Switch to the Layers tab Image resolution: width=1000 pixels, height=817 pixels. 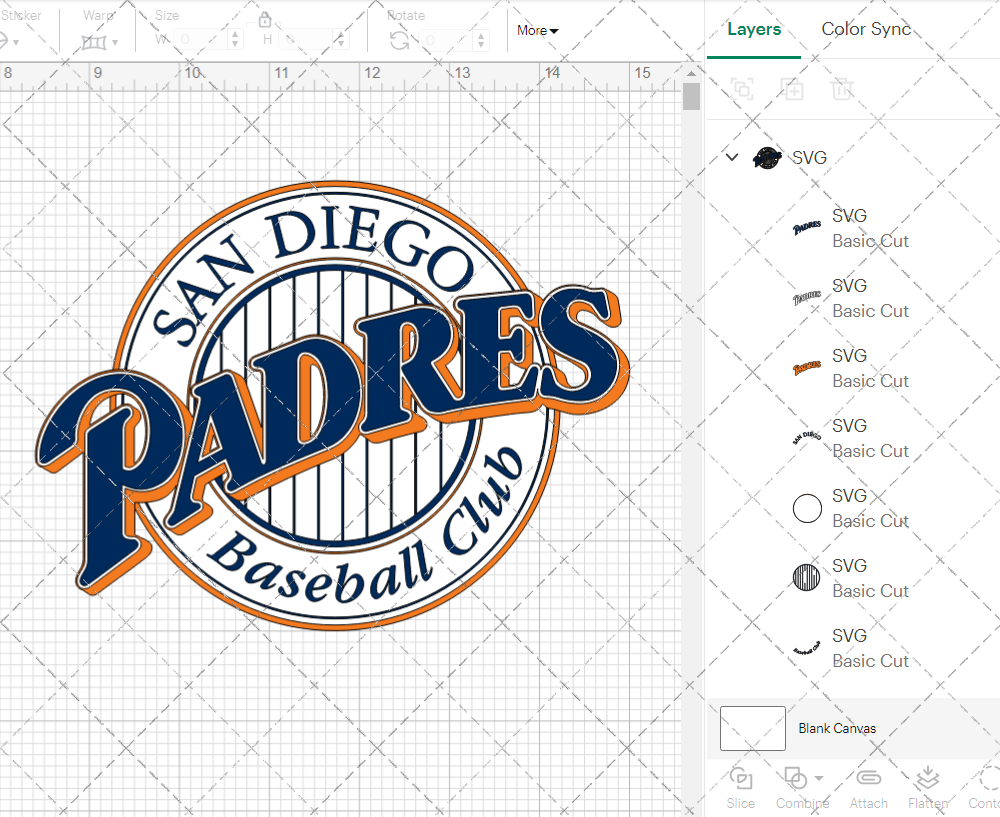pyautogui.click(x=754, y=29)
